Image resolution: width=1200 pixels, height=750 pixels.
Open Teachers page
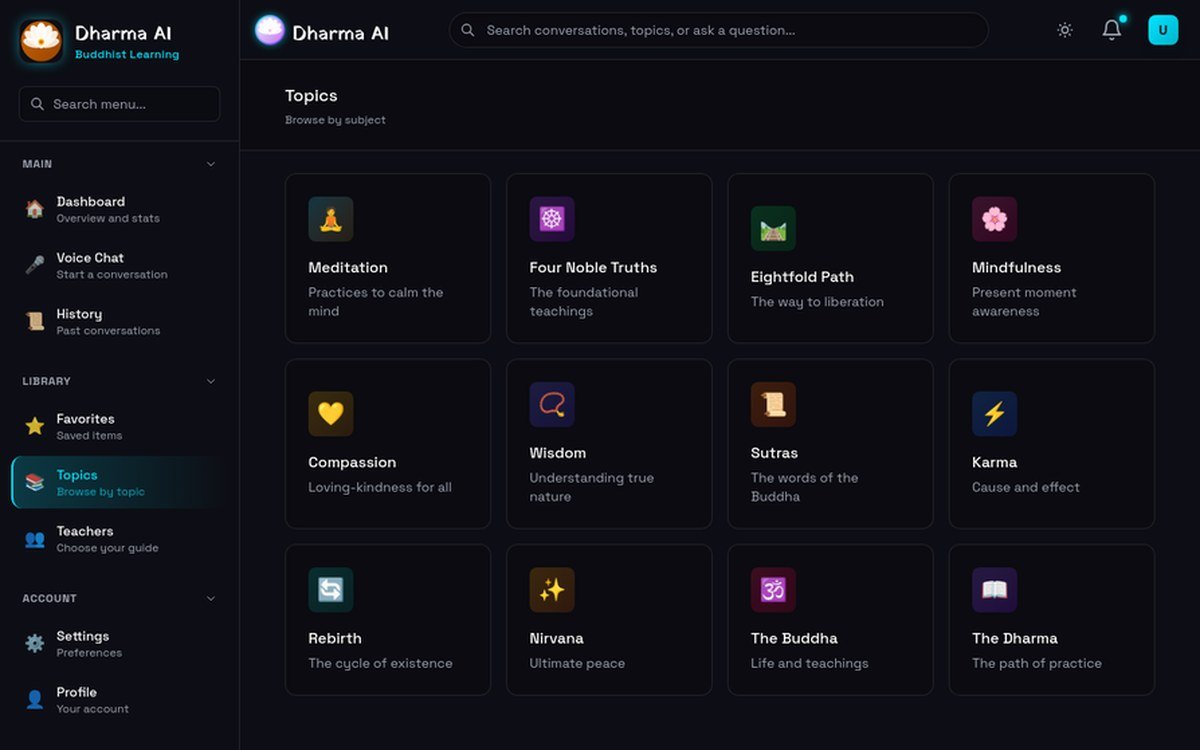pos(119,539)
